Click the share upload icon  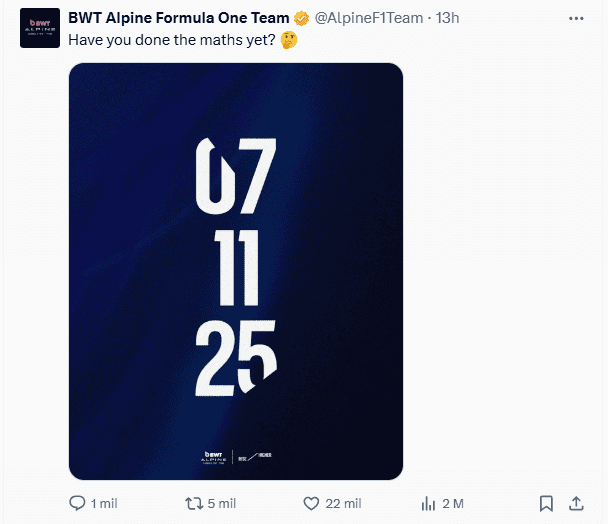(x=576, y=503)
